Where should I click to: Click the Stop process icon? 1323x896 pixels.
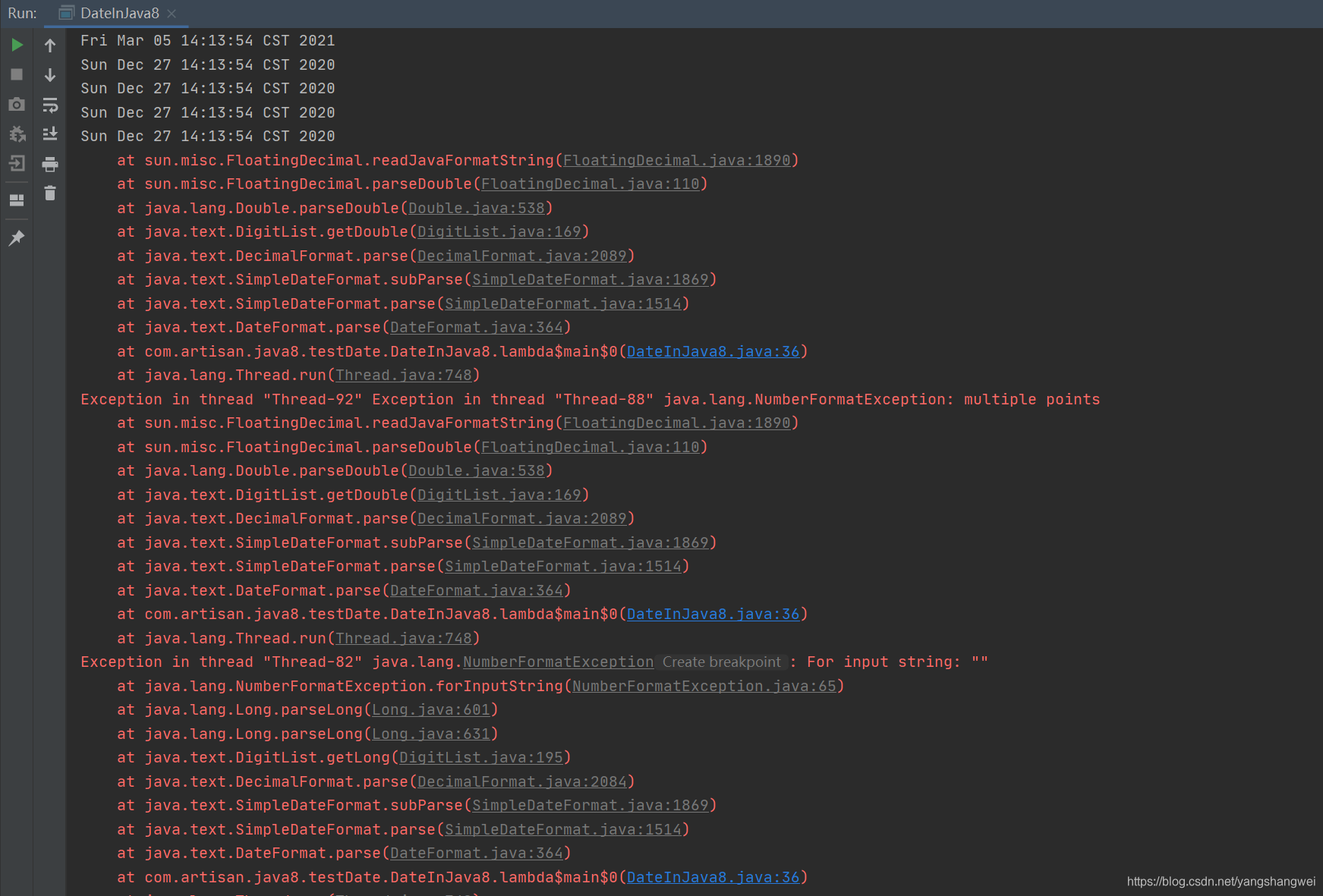pos(17,74)
